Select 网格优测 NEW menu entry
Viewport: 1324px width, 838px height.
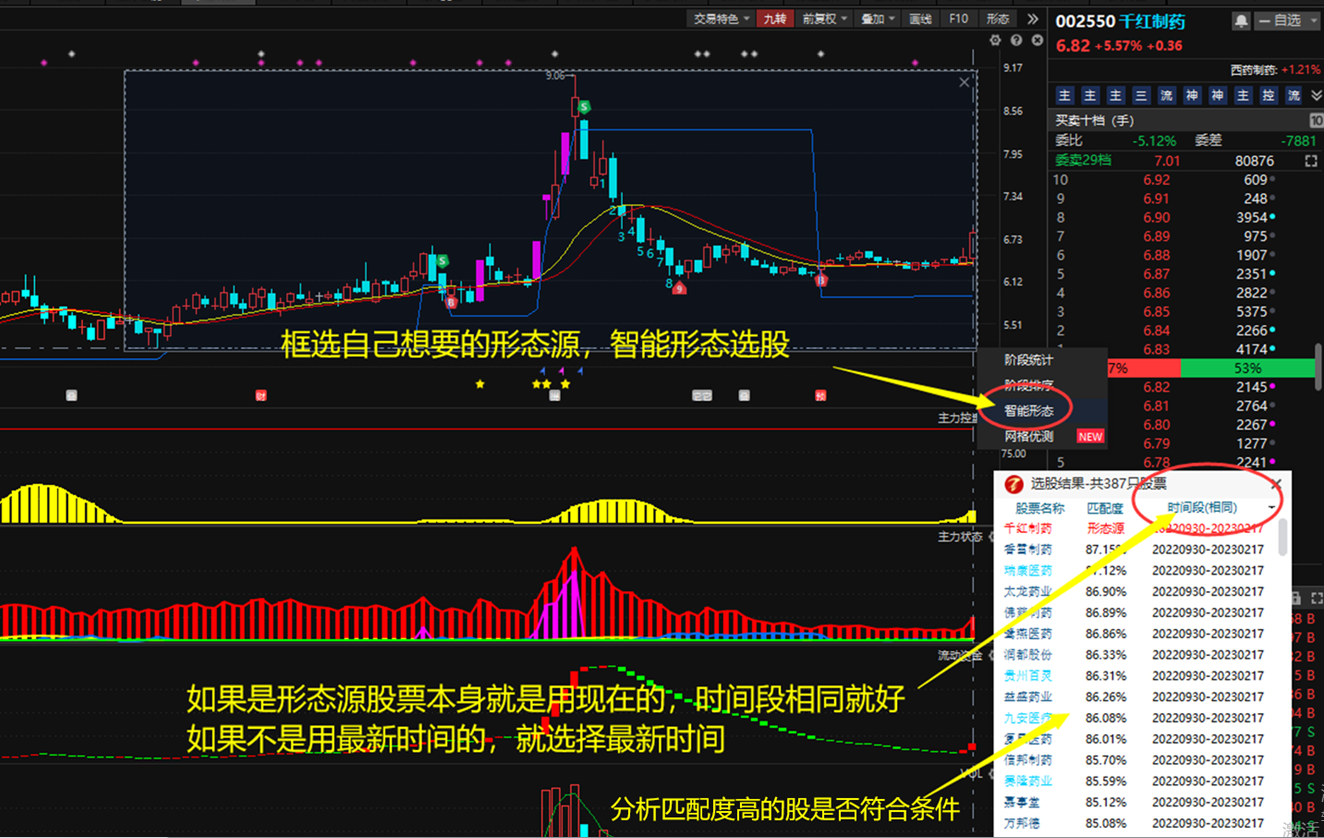[1042, 436]
